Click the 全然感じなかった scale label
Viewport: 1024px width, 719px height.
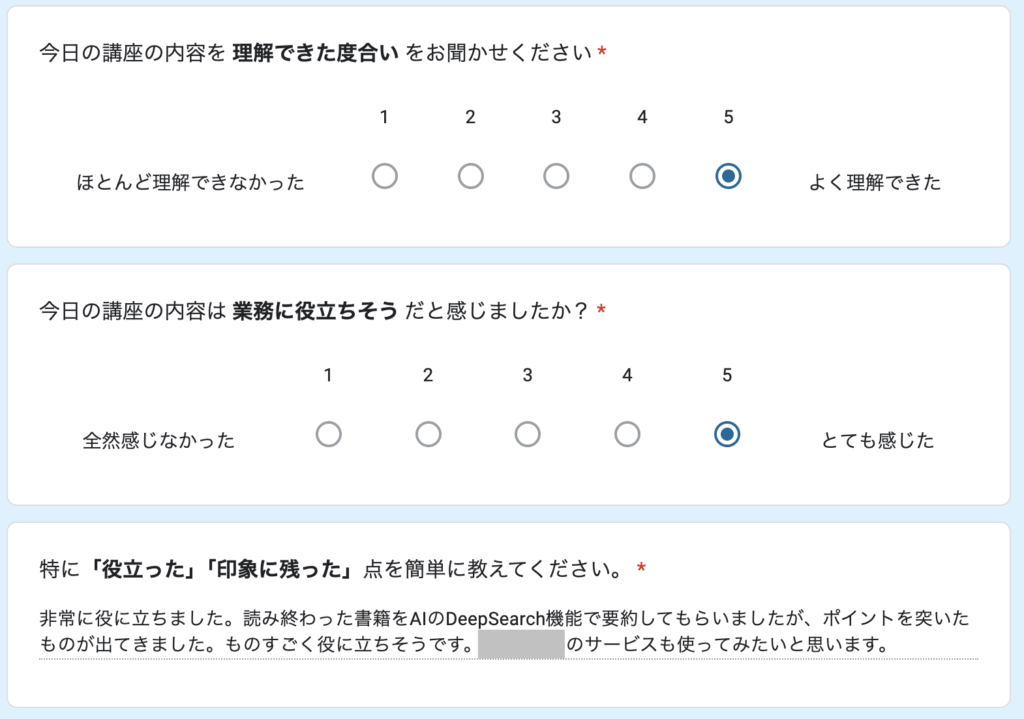click(x=159, y=441)
